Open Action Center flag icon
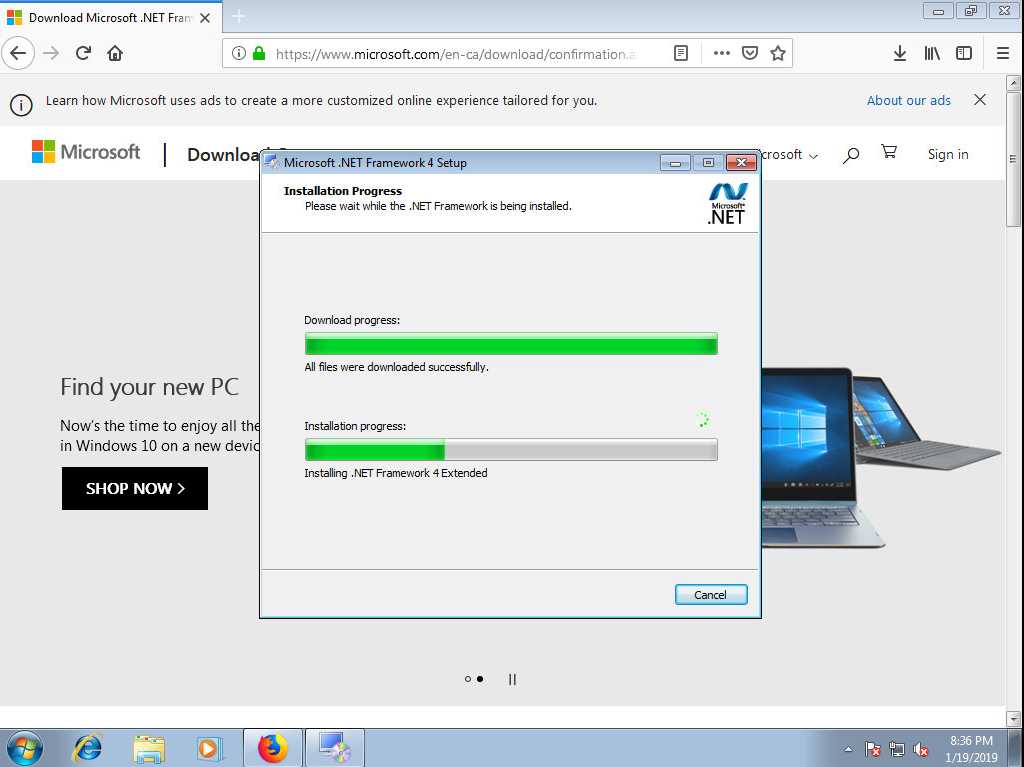This screenshot has height=767, width=1024. click(872, 749)
